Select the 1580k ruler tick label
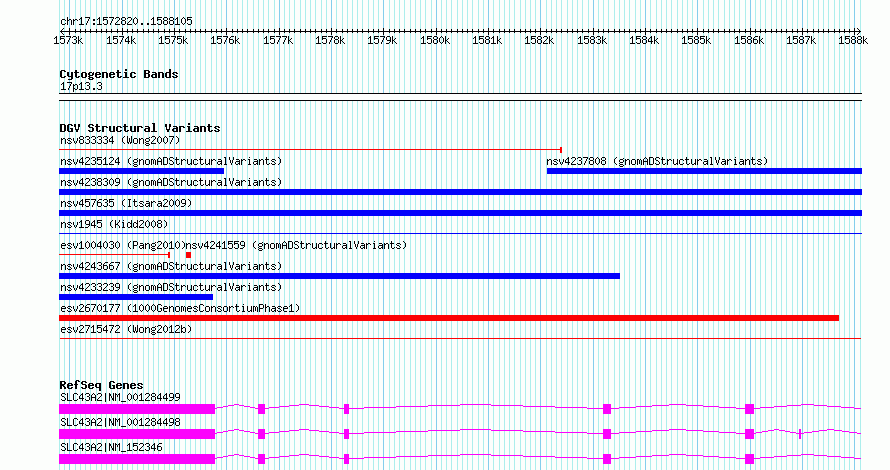Screen dimensions: 890x470 435,40
